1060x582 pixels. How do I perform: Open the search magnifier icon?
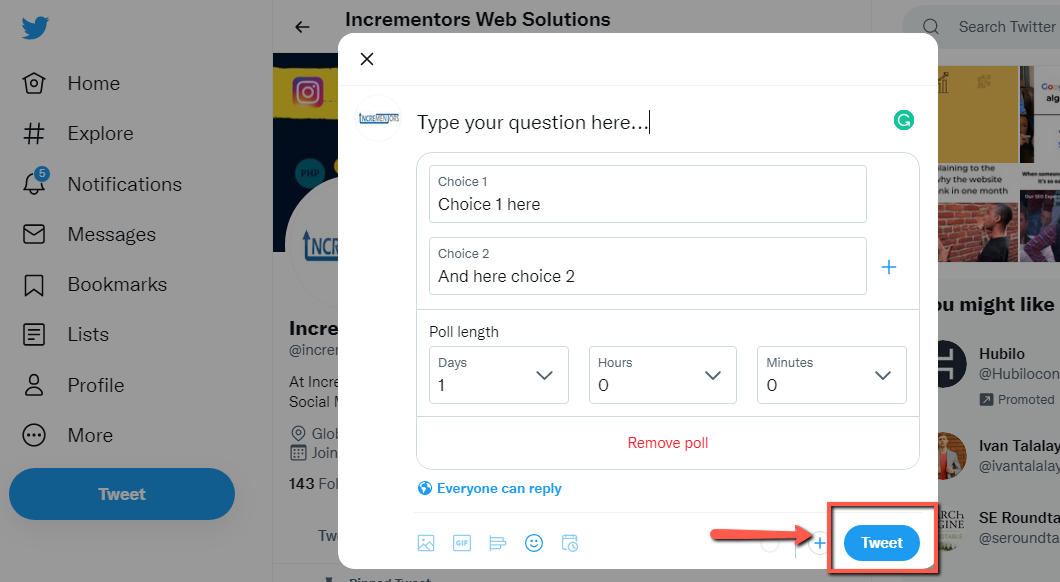click(930, 27)
